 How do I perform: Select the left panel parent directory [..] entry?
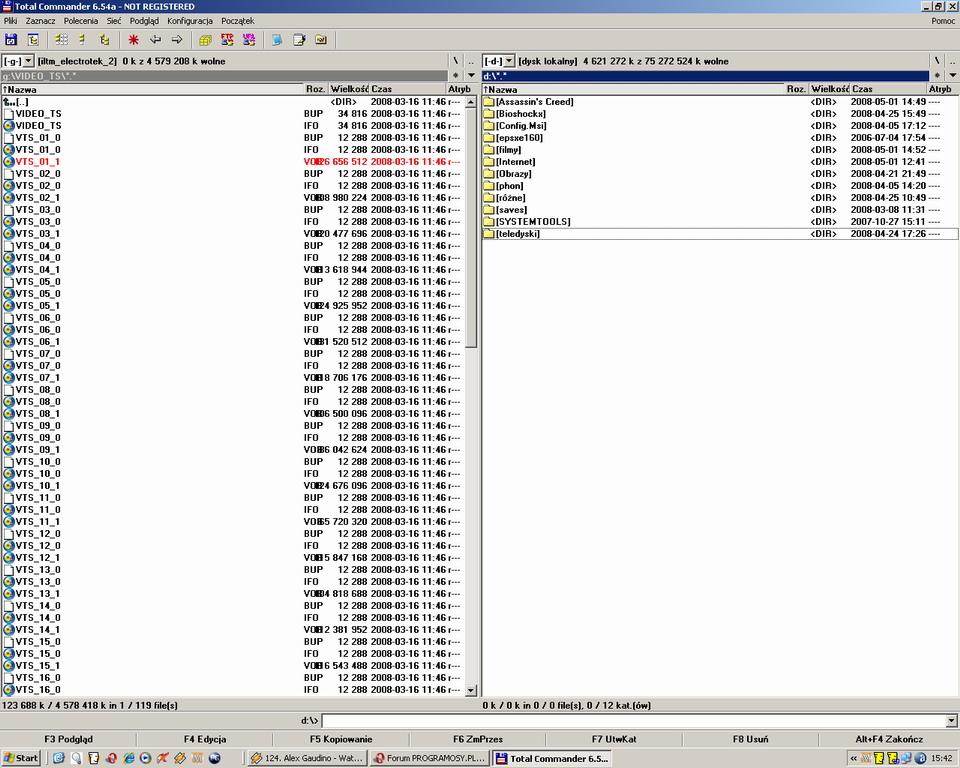[233, 102]
